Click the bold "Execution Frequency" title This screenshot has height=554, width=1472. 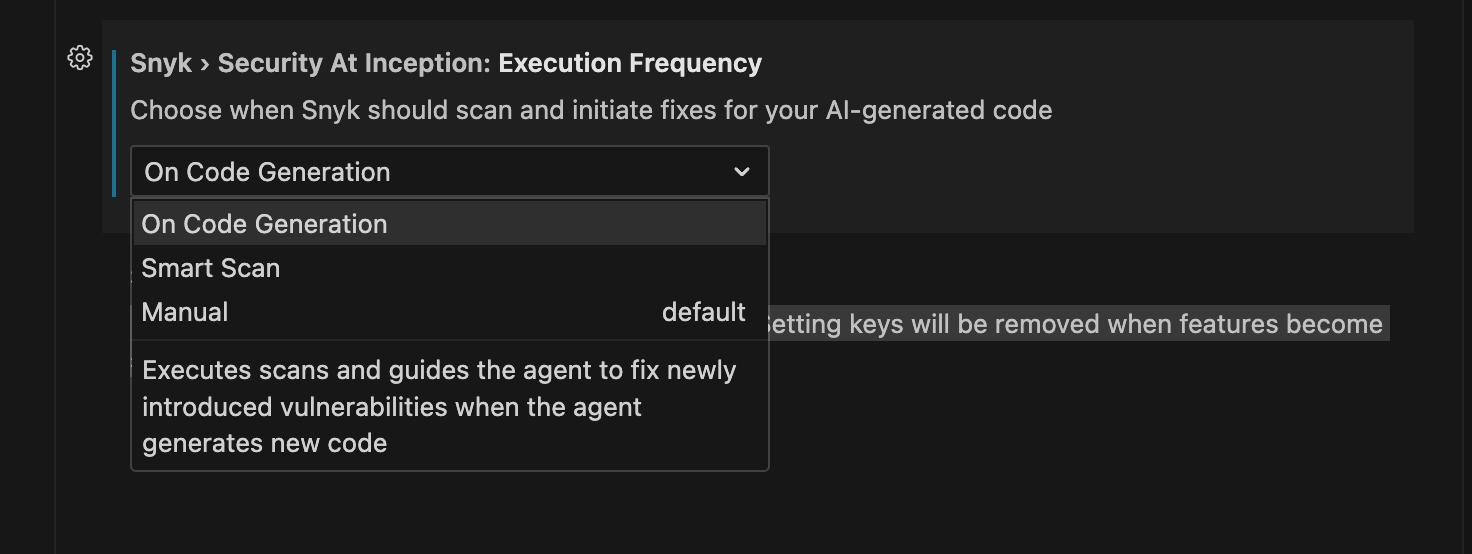coord(630,63)
